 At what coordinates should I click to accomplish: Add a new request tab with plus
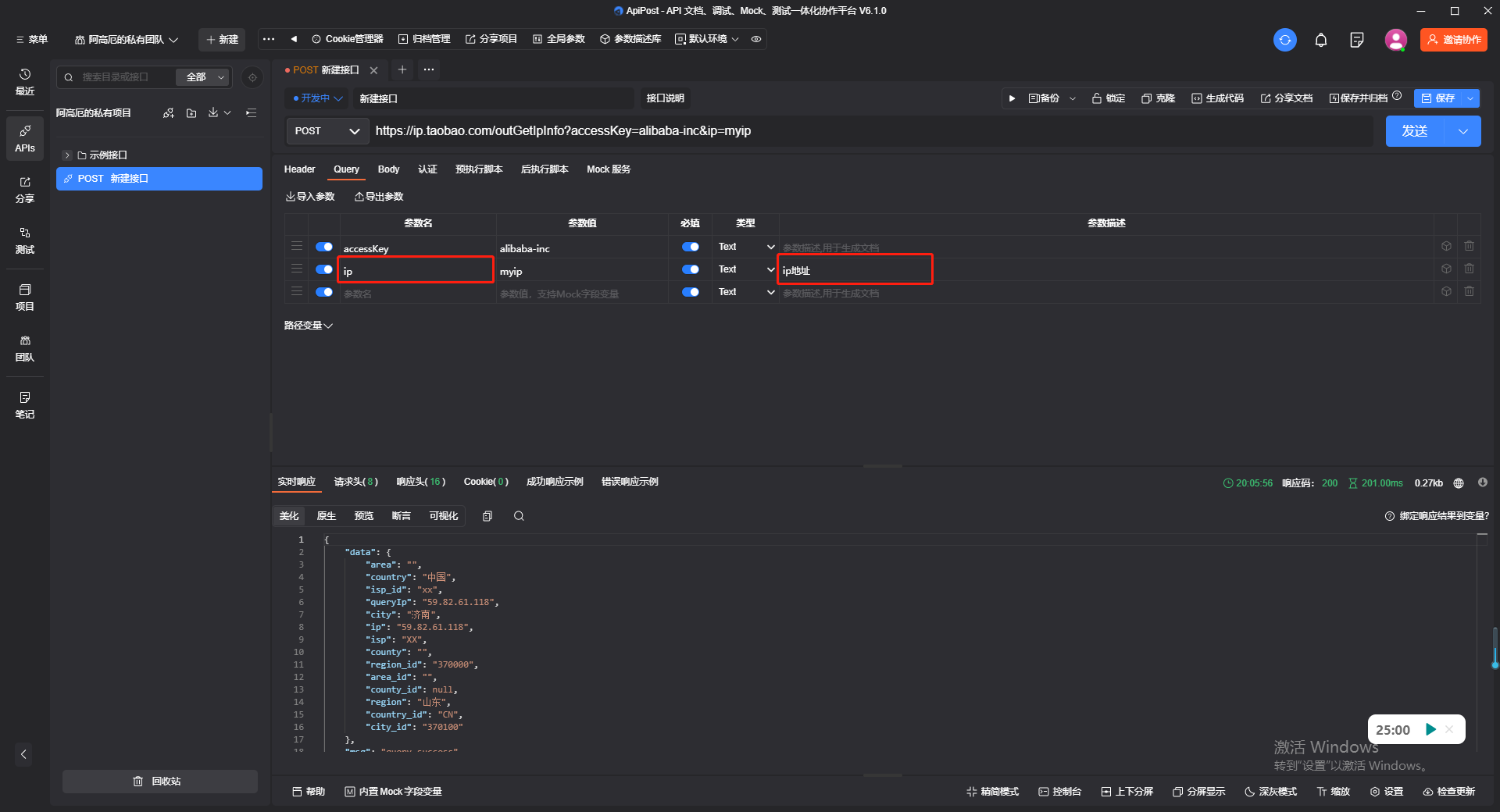402,69
